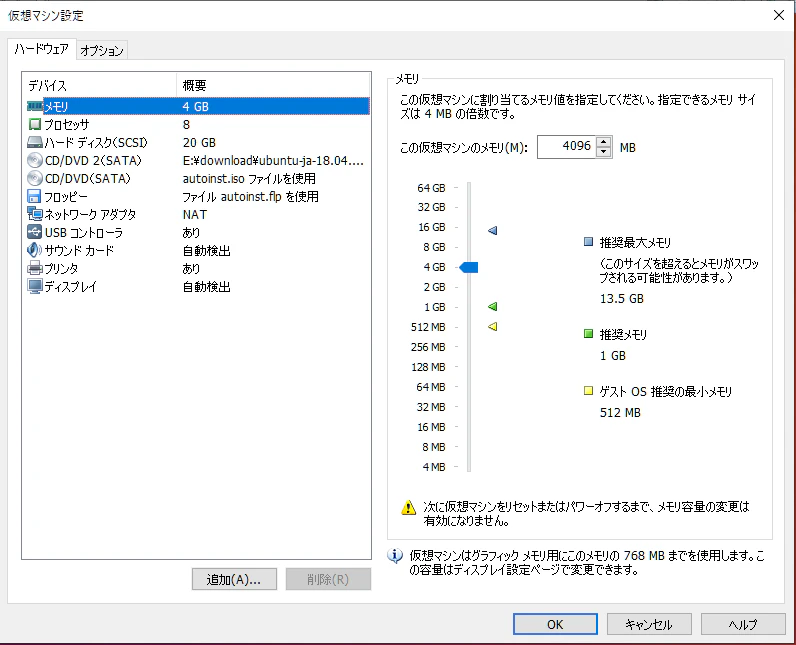The width and height of the screenshot is (796, 645).
Task: Click the blue 推奨最大メモリ legend square
Action: click(x=588, y=242)
